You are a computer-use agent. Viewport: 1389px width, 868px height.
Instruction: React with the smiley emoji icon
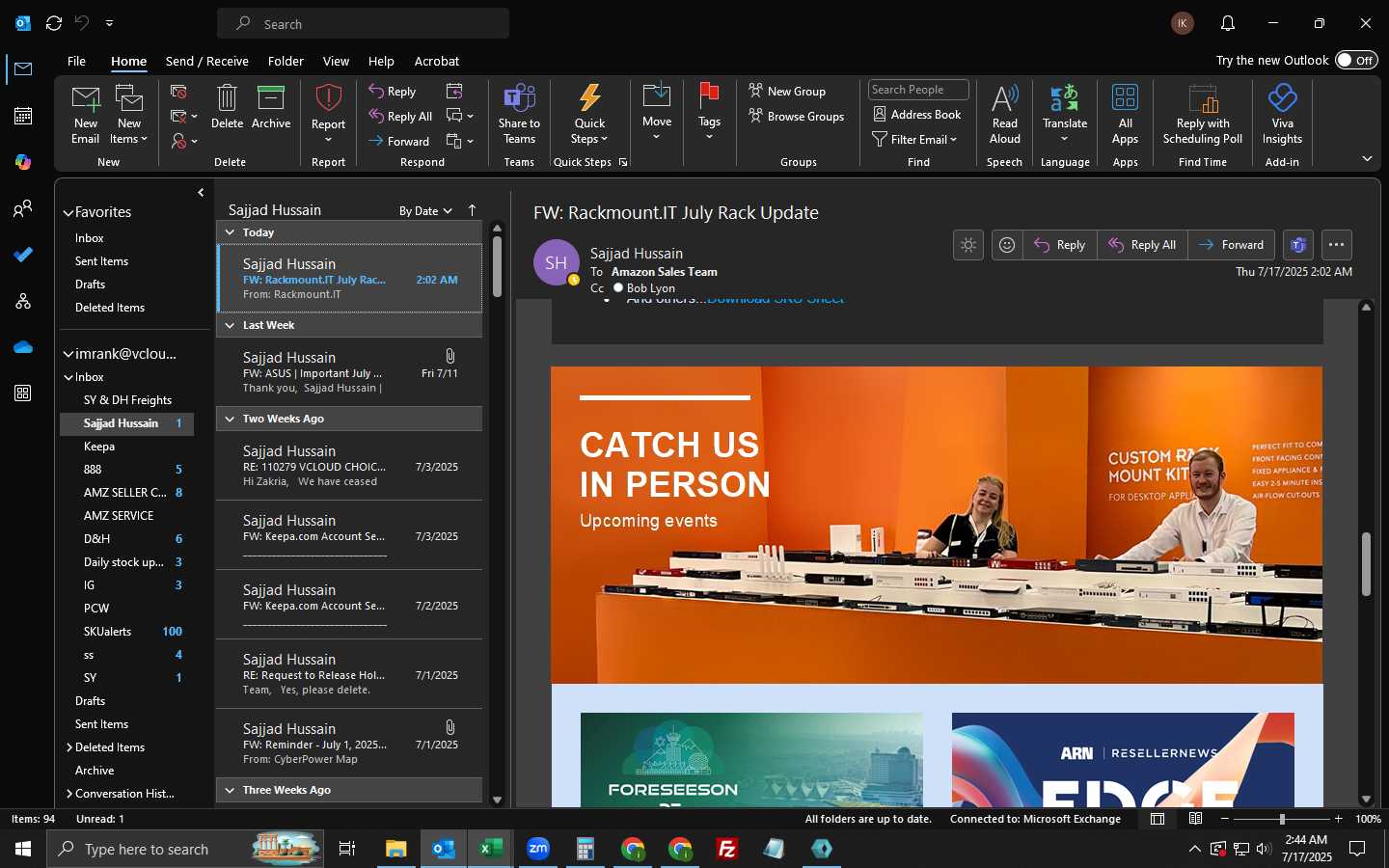(x=1007, y=245)
